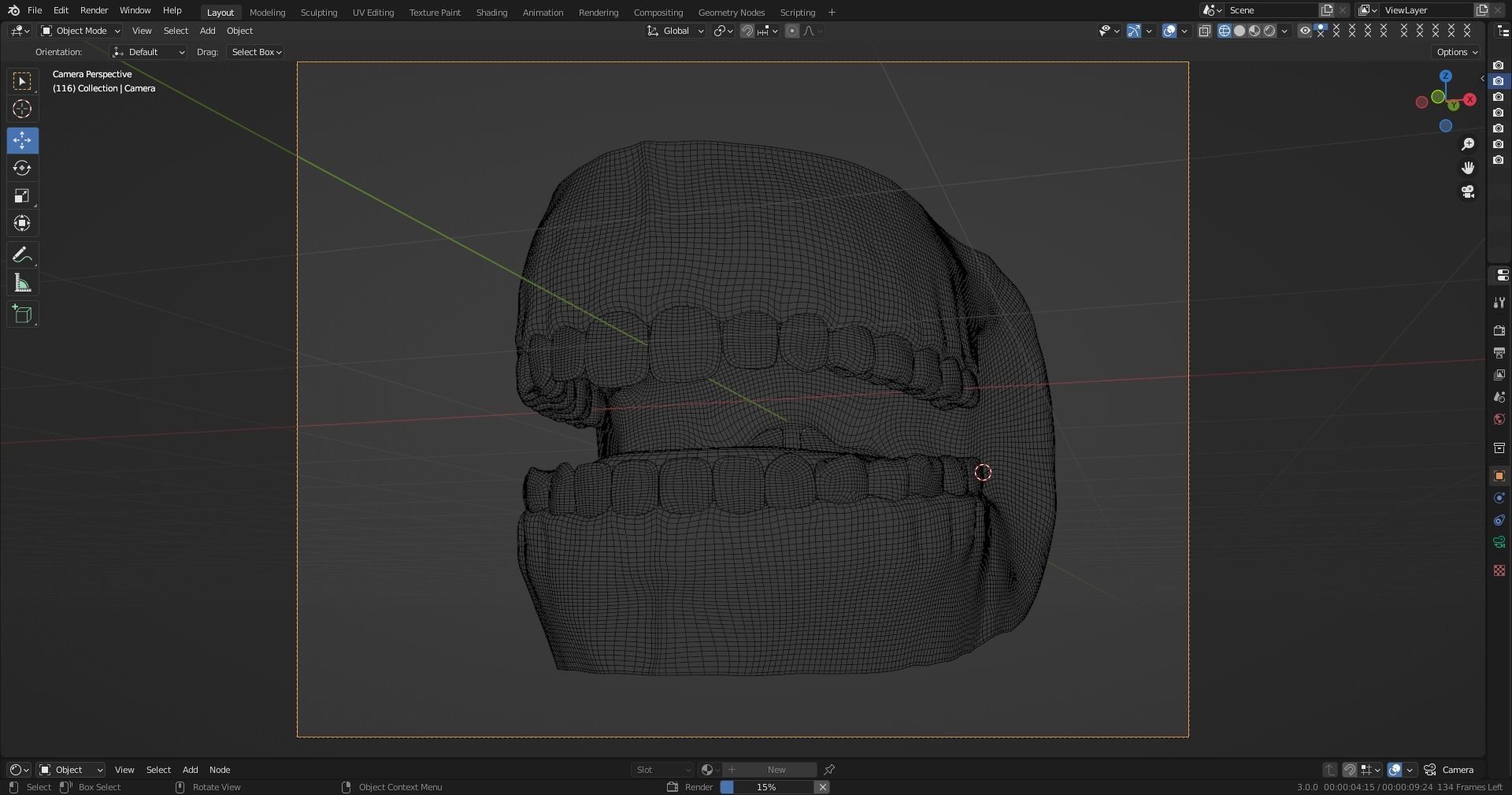This screenshot has height=795, width=1512.
Task: Open the Object Mode dropdown
Action: [80, 31]
